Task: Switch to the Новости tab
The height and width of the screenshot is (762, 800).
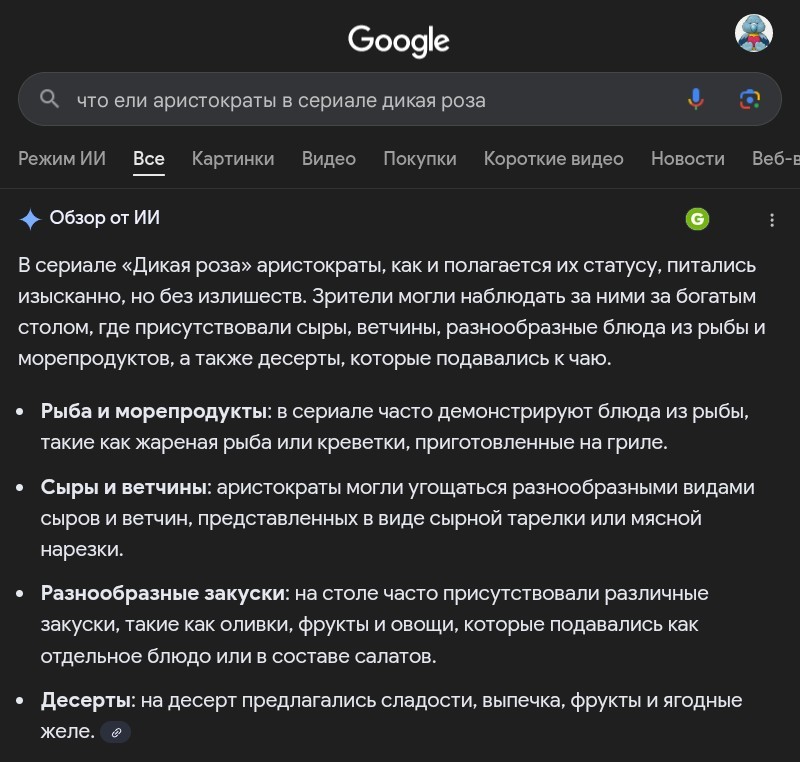Action: tap(687, 159)
